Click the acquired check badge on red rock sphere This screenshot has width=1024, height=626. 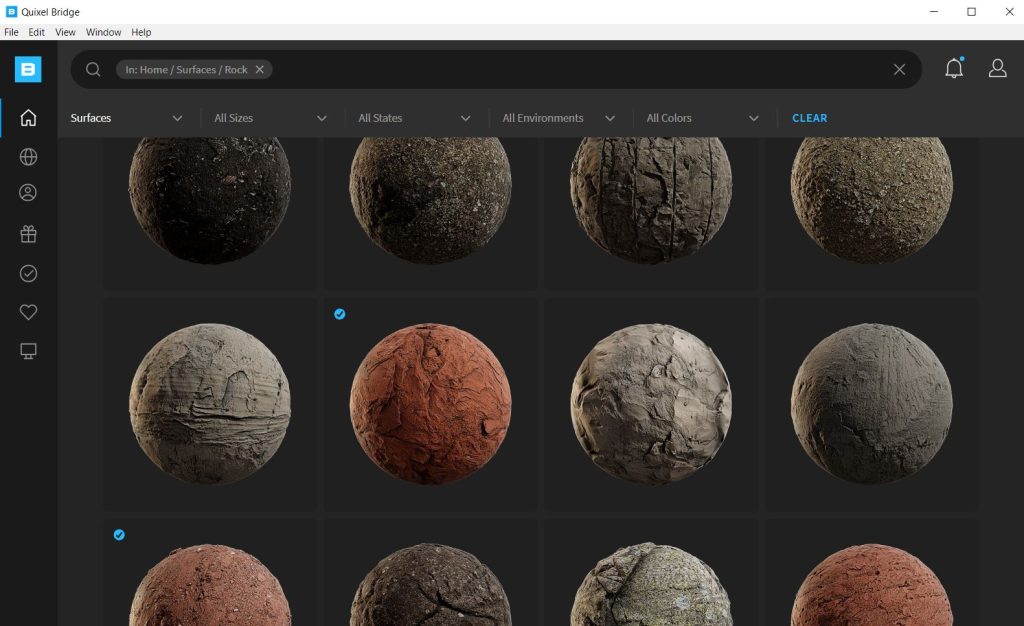coord(340,314)
